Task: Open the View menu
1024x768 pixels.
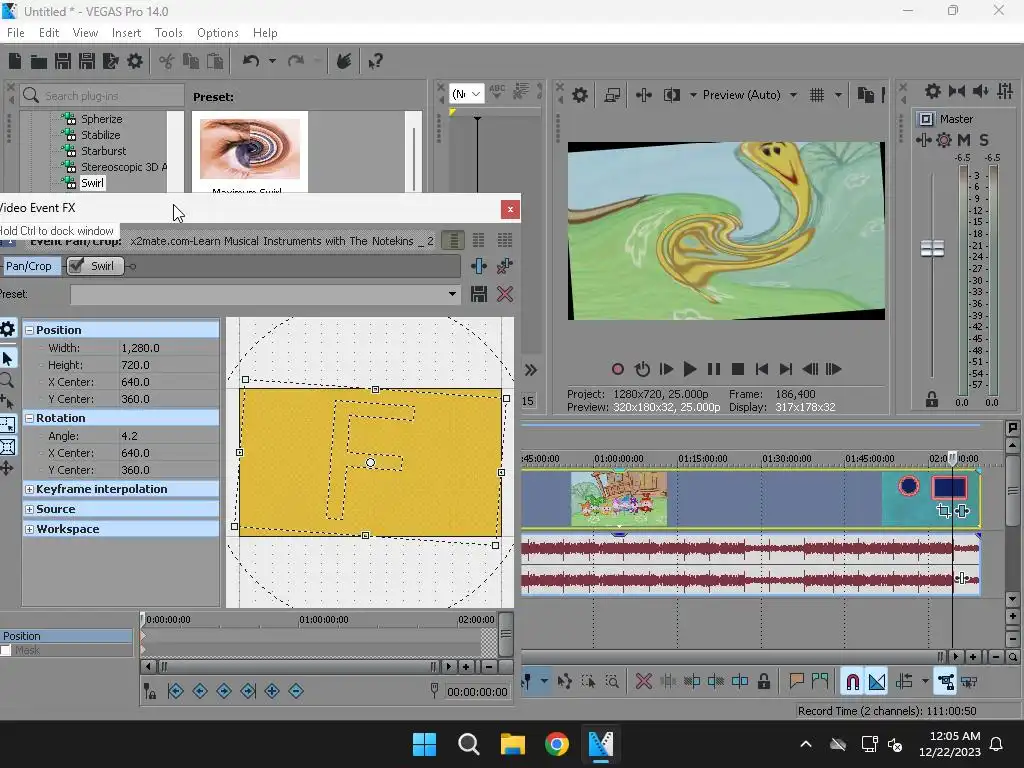Action: (86, 33)
